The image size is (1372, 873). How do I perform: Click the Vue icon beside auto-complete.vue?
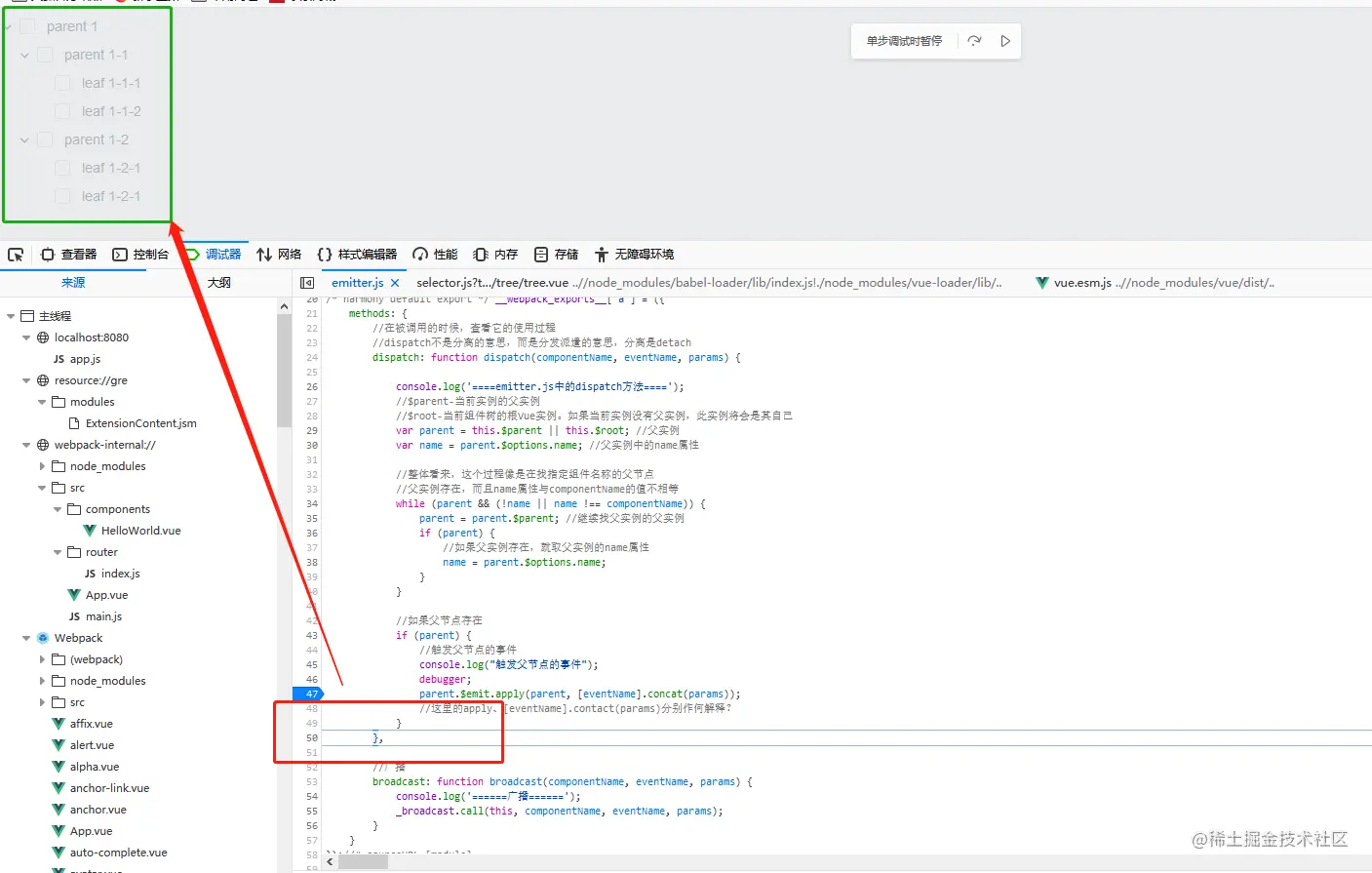pos(59,853)
